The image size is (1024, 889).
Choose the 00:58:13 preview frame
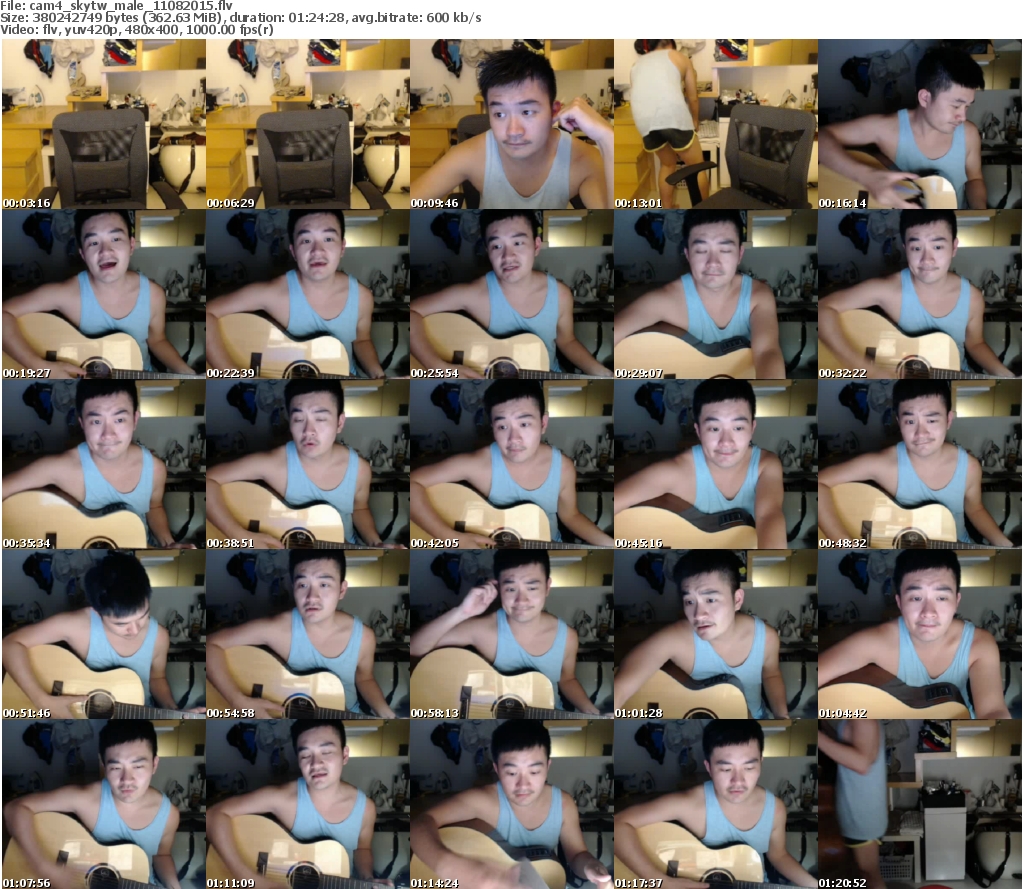(x=512, y=634)
